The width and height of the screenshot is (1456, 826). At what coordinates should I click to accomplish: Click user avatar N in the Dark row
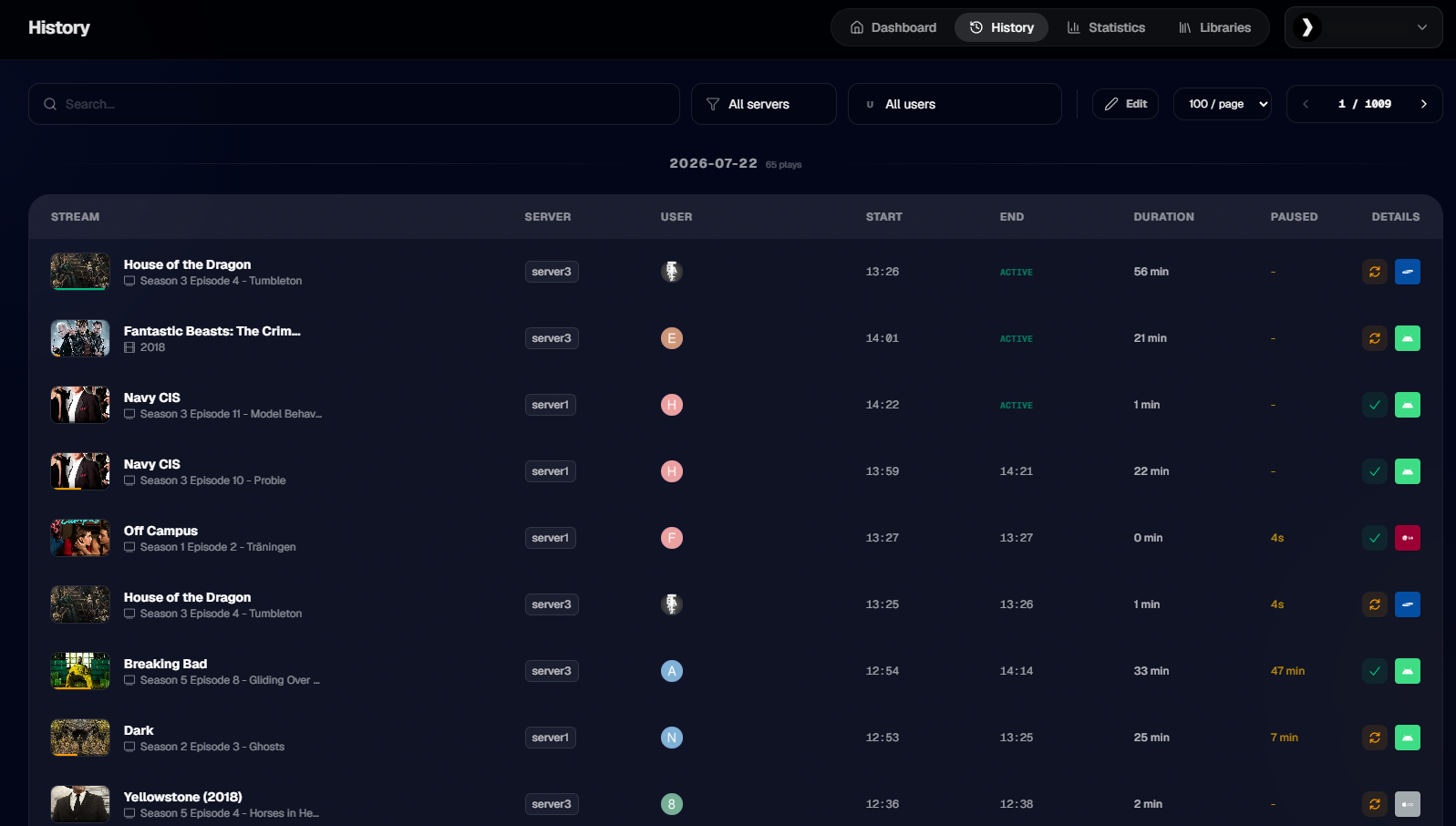672,738
